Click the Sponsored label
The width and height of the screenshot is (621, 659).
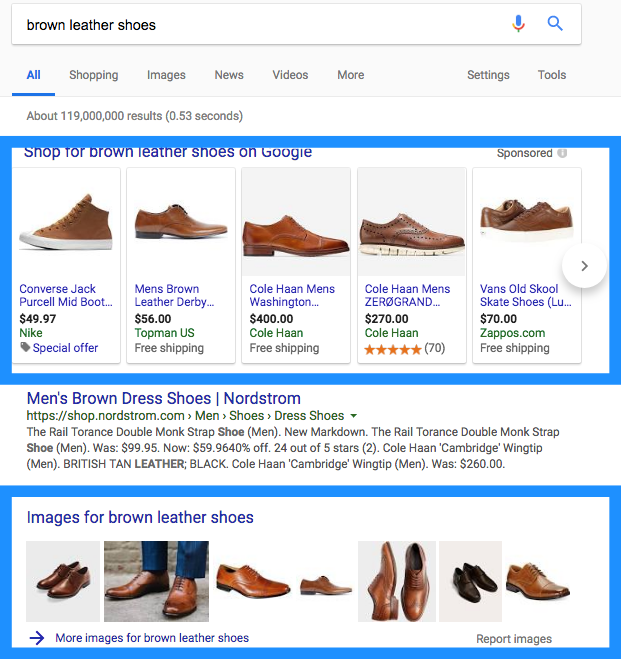click(524, 153)
